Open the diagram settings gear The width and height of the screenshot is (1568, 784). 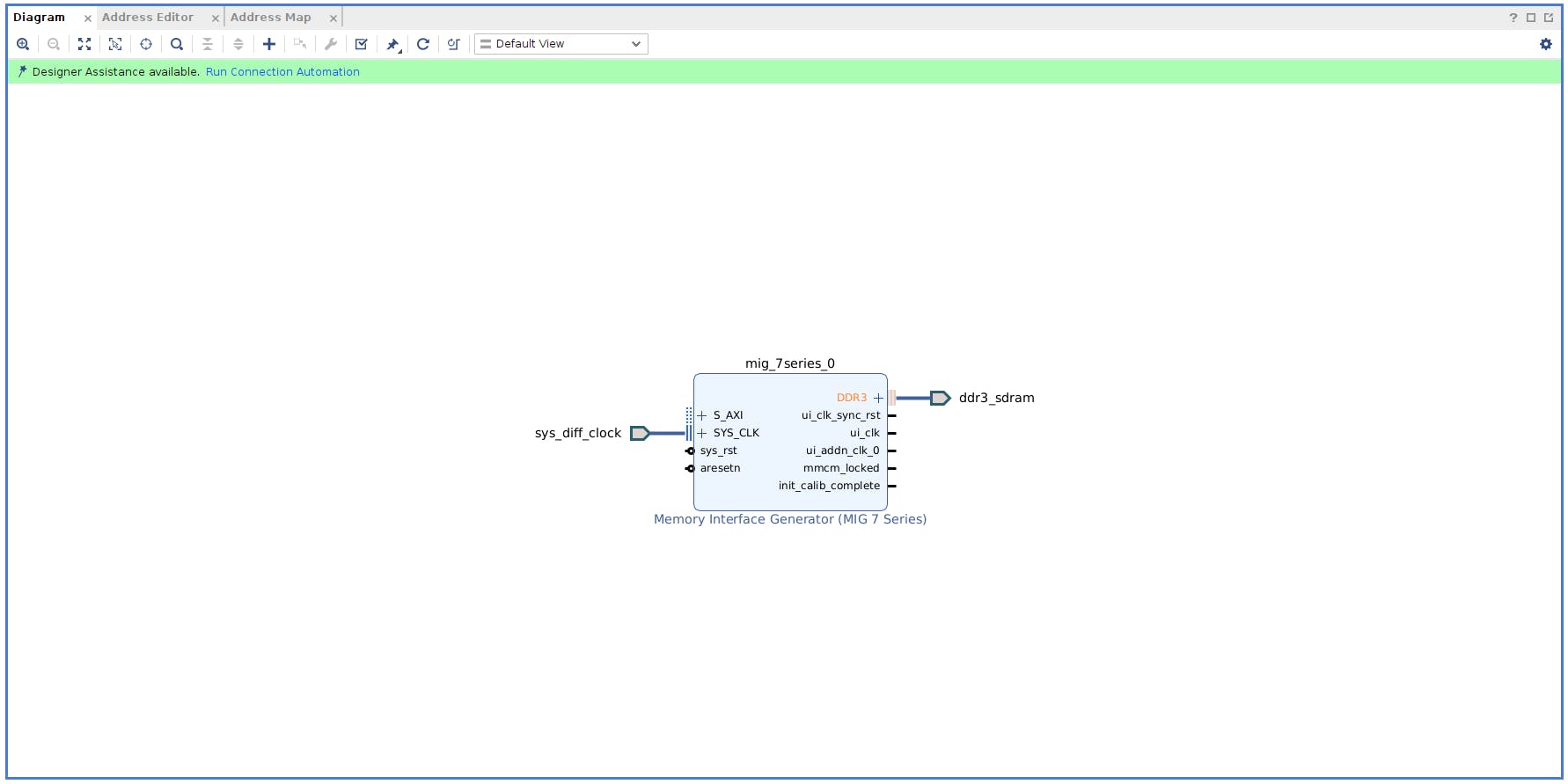1546,44
